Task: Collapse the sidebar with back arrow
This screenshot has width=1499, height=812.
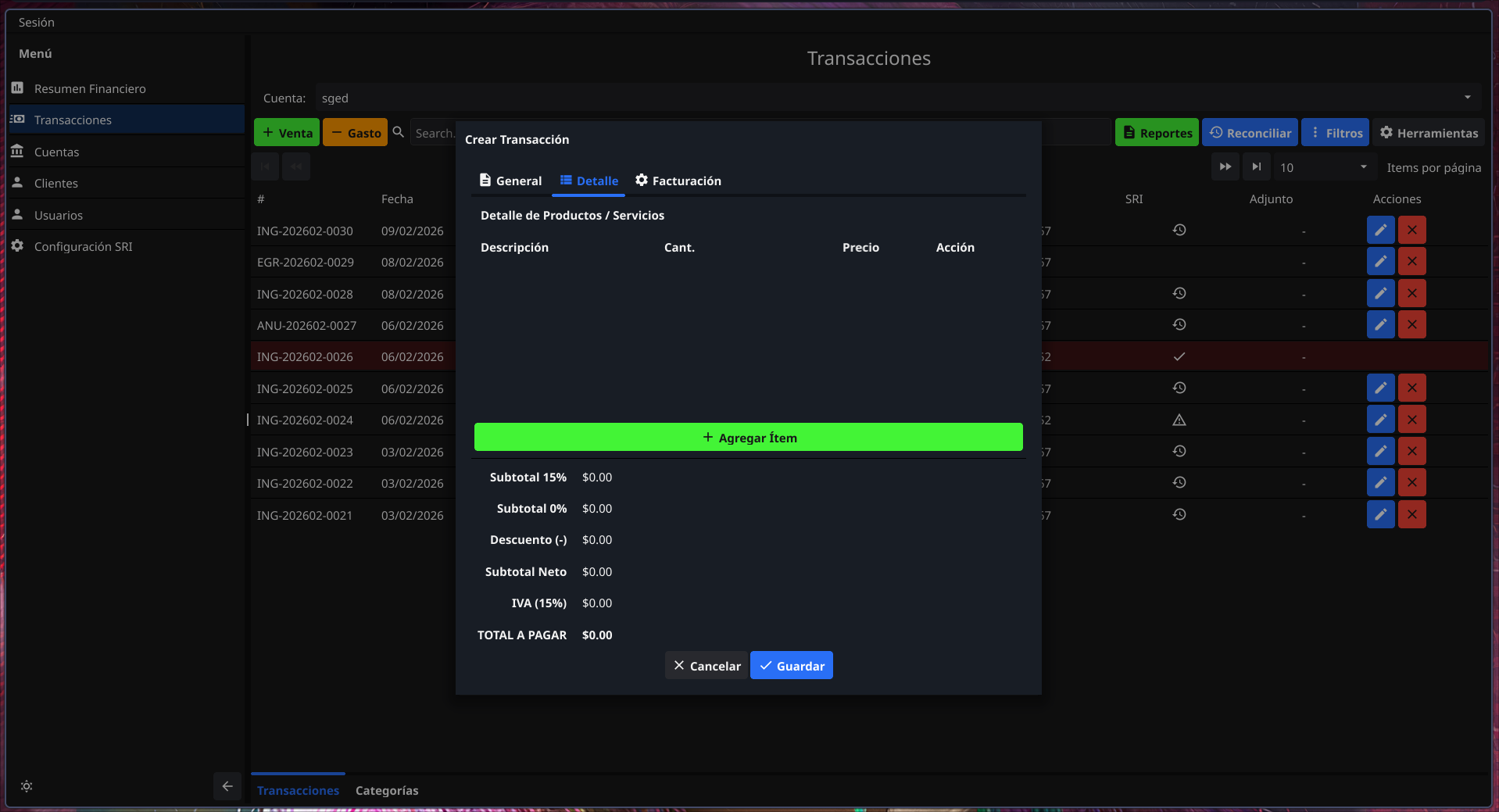Action: [227, 786]
